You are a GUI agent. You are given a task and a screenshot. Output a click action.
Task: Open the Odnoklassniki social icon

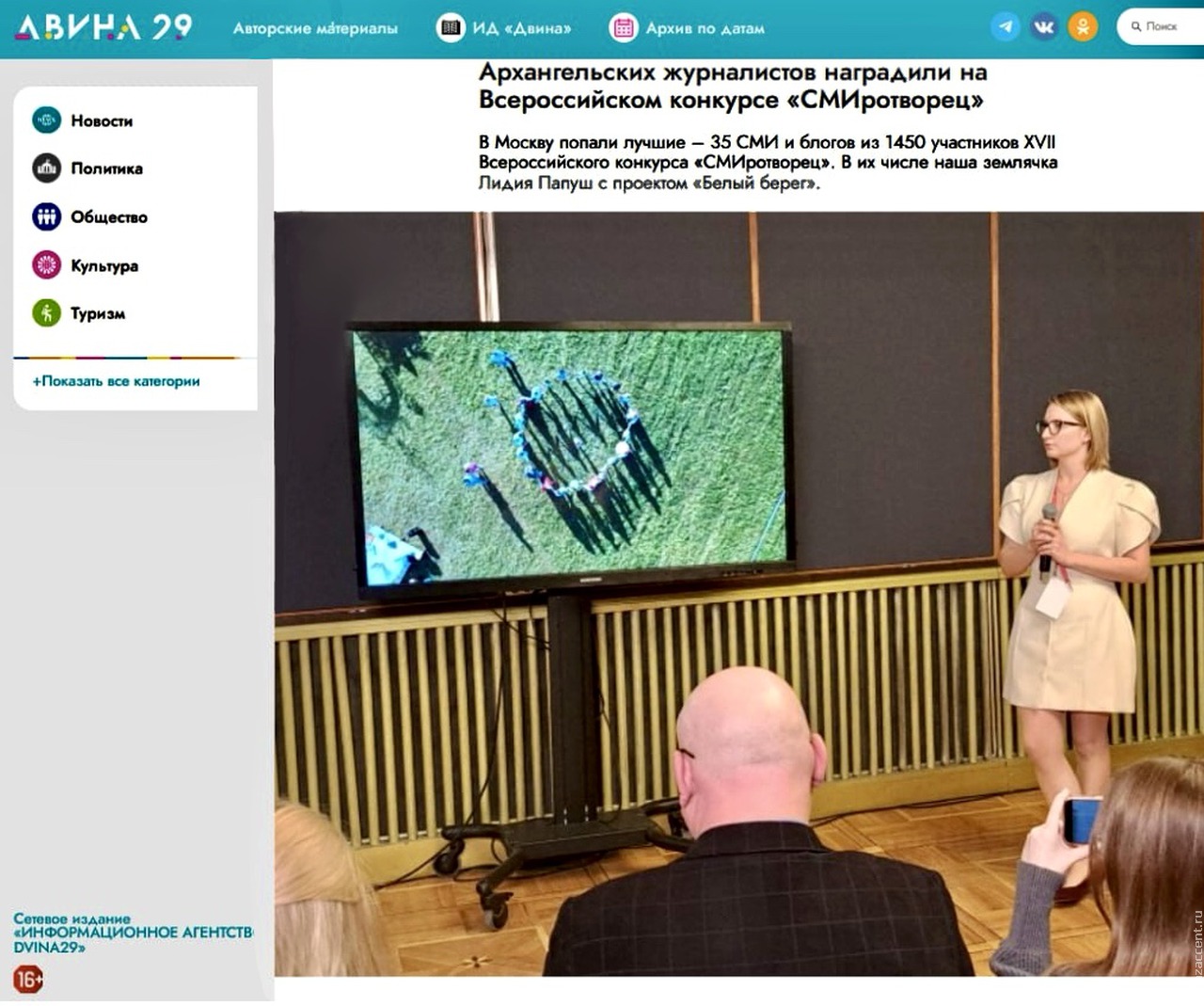pyautogui.click(x=1083, y=27)
